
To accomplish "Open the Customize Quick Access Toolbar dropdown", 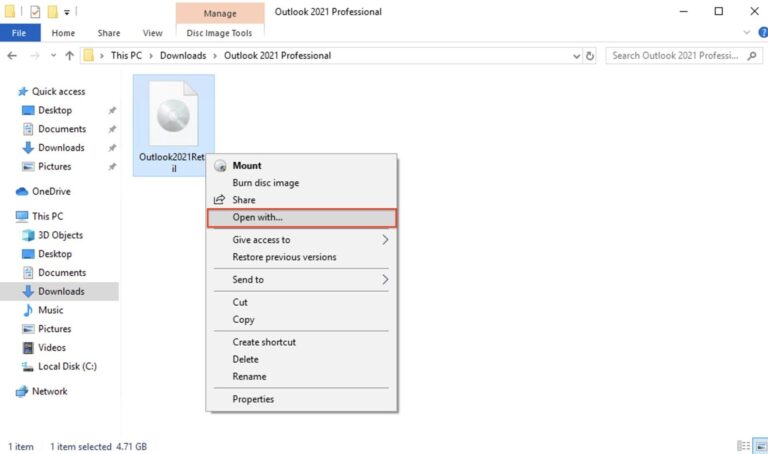I will click(67, 12).
